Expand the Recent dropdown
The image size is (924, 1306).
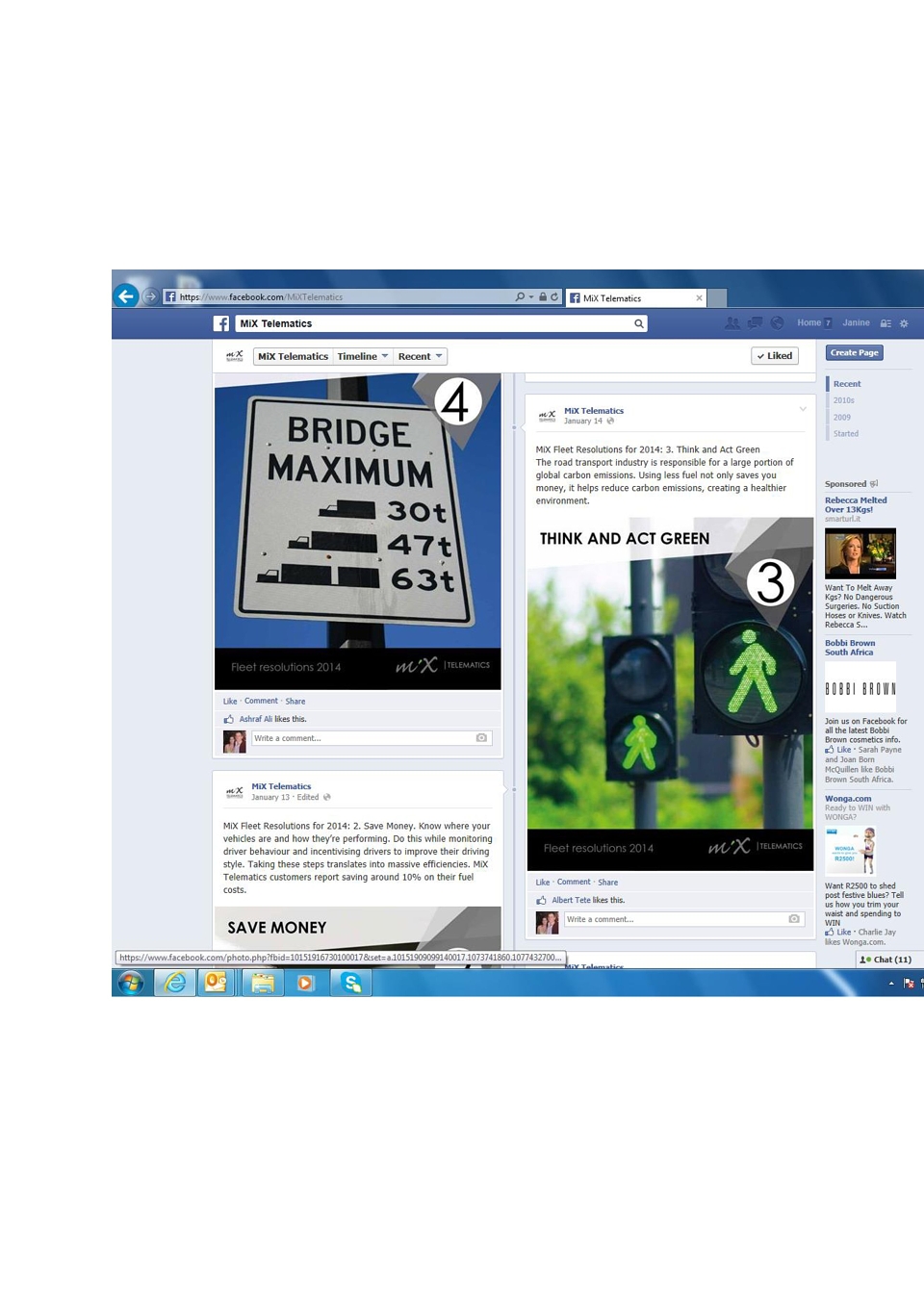[x=421, y=356]
